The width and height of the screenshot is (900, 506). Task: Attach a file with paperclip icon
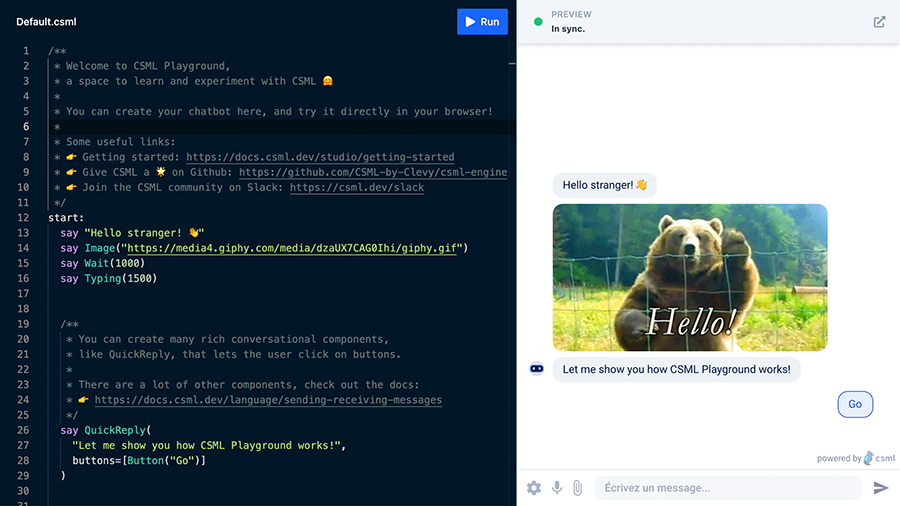point(577,488)
